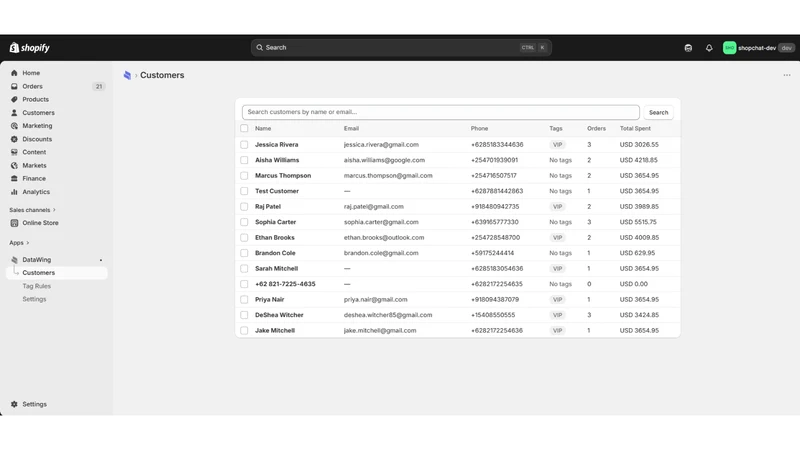Check the Jake Mitchell row checkbox
The image size is (800, 450).
(x=244, y=331)
